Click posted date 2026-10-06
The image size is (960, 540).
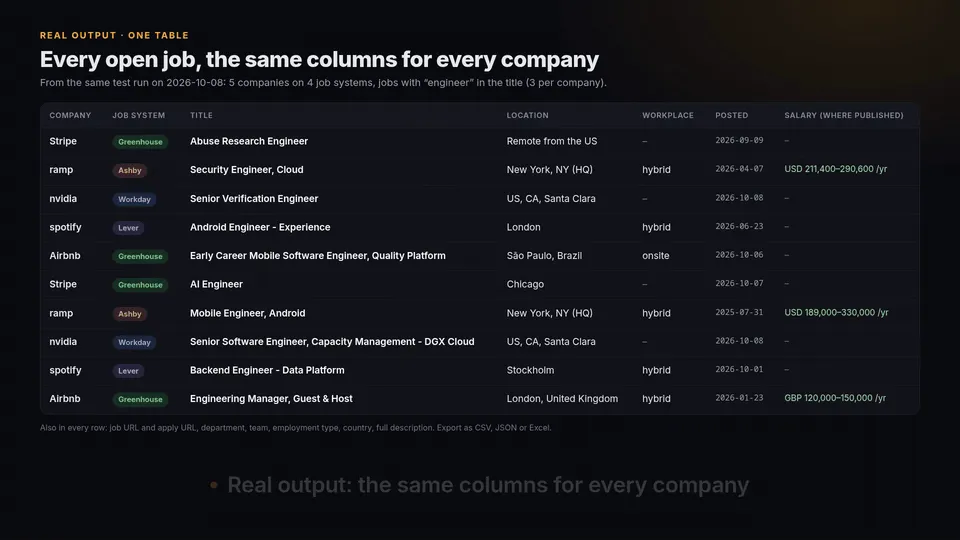(x=739, y=255)
